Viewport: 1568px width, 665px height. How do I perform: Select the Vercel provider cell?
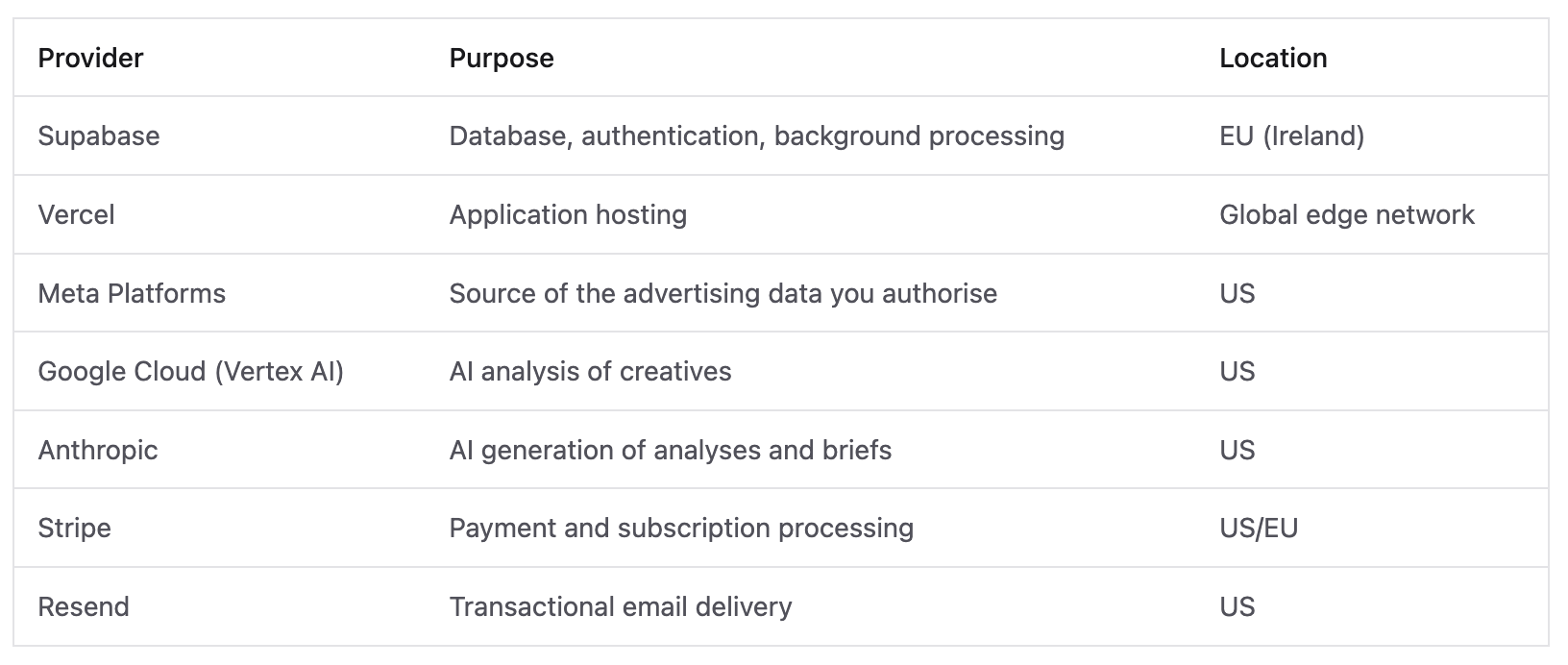click(x=76, y=214)
